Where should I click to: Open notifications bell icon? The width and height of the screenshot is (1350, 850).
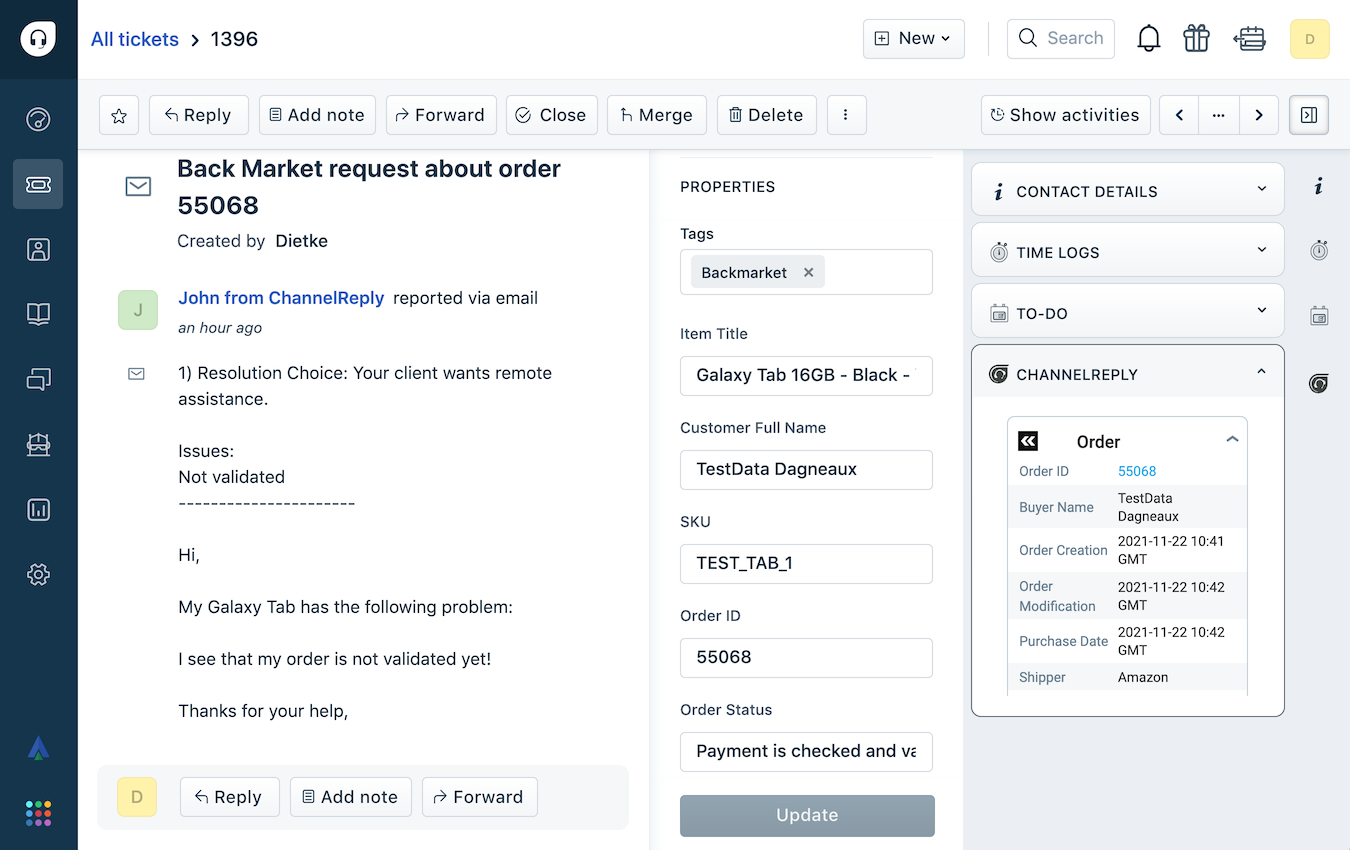(x=1149, y=39)
